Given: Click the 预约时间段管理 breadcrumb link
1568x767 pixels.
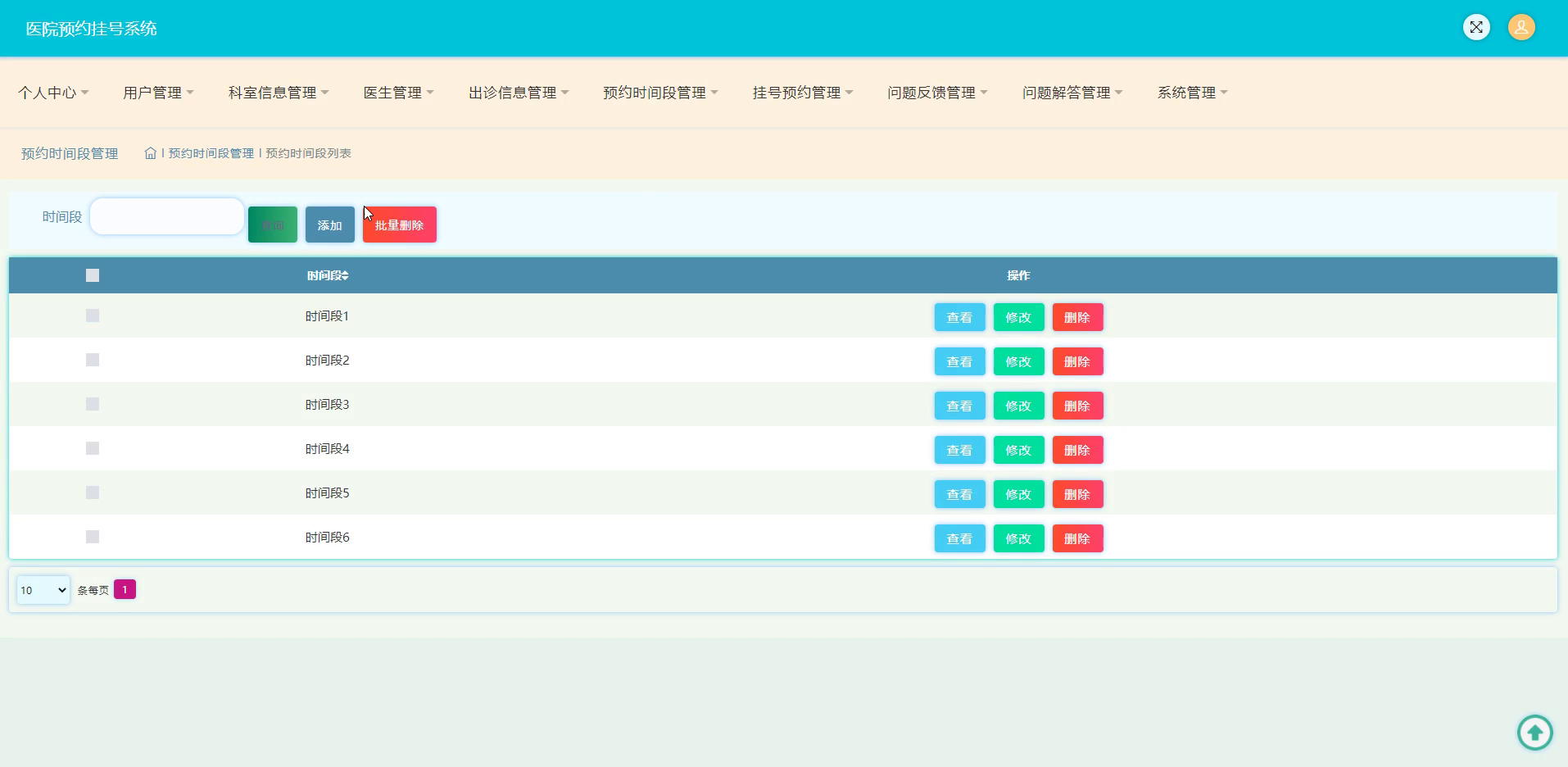Looking at the screenshot, I should coord(211,153).
